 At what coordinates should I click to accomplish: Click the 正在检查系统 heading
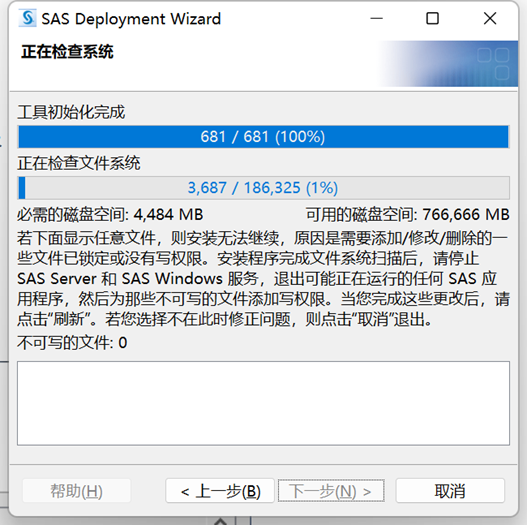pyautogui.click(x=67, y=52)
